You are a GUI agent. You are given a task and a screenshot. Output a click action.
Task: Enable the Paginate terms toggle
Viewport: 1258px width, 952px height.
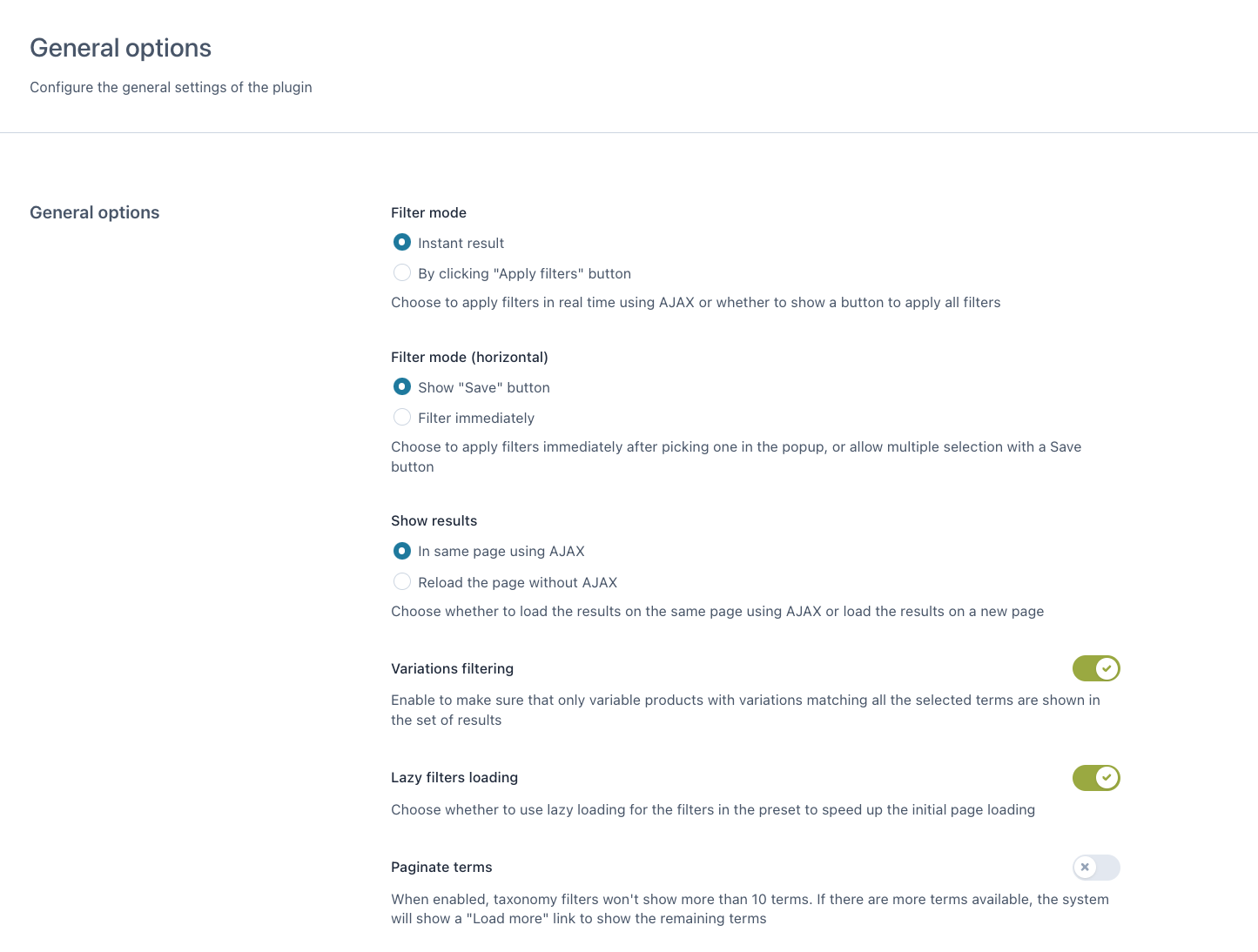click(1095, 867)
